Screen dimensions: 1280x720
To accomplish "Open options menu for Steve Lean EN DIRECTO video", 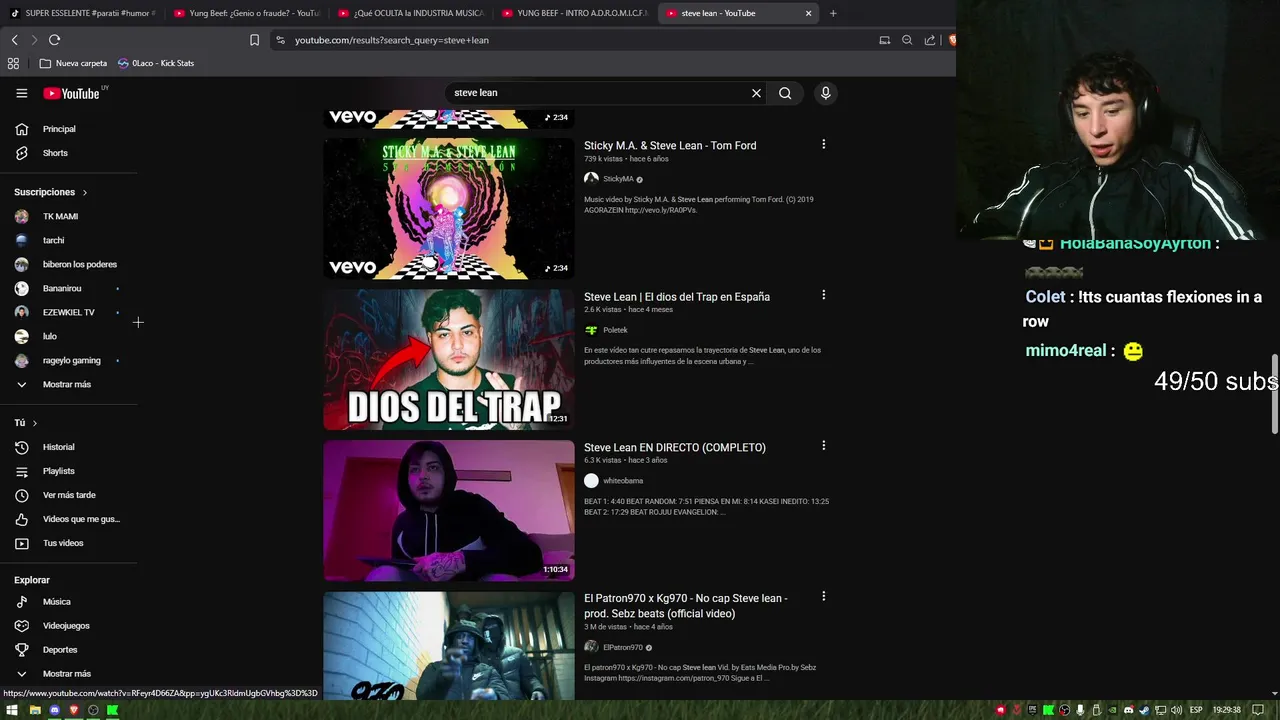I will coord(823,445).
